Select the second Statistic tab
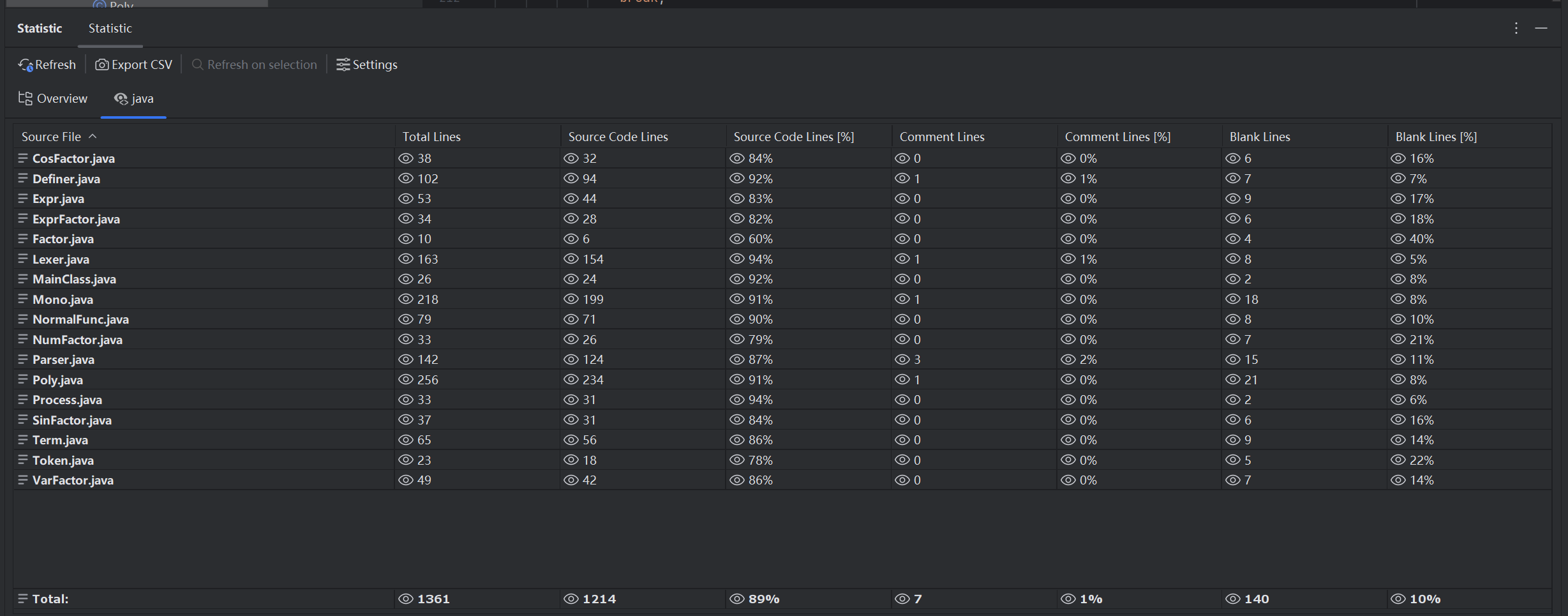The height and width of the screenshot is (616, 1568). 110,29
